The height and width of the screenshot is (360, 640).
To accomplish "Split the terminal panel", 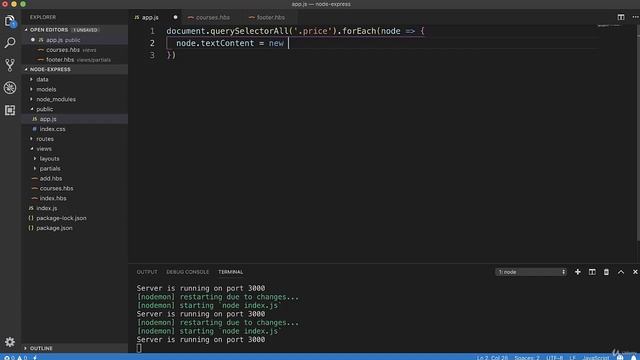I will [592, 272].
